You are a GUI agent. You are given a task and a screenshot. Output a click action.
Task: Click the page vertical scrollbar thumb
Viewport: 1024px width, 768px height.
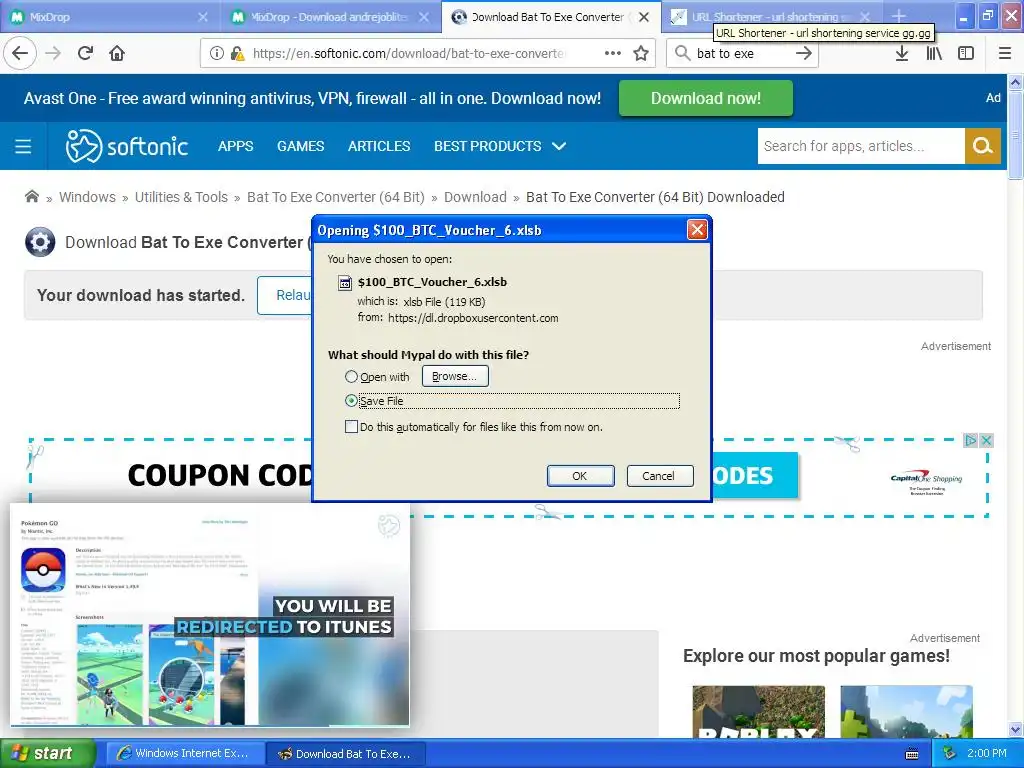(1016, 135)
